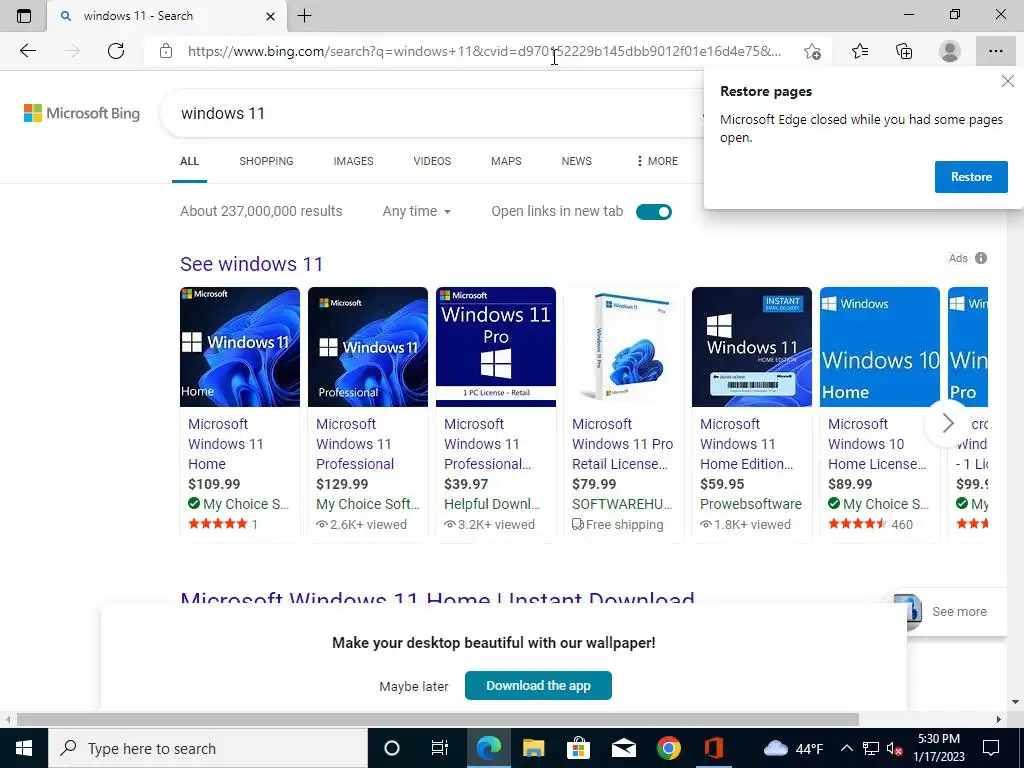Open Cortana circle on taskbar
The width and height of the screenshot is (1024, 768).
pos(392,748)
